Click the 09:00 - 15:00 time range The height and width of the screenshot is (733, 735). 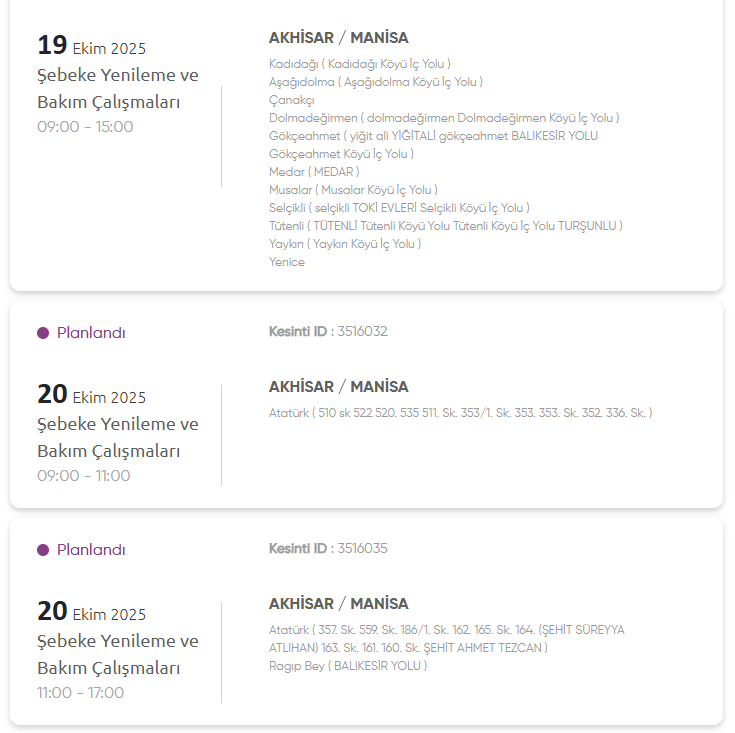[85, 127]
